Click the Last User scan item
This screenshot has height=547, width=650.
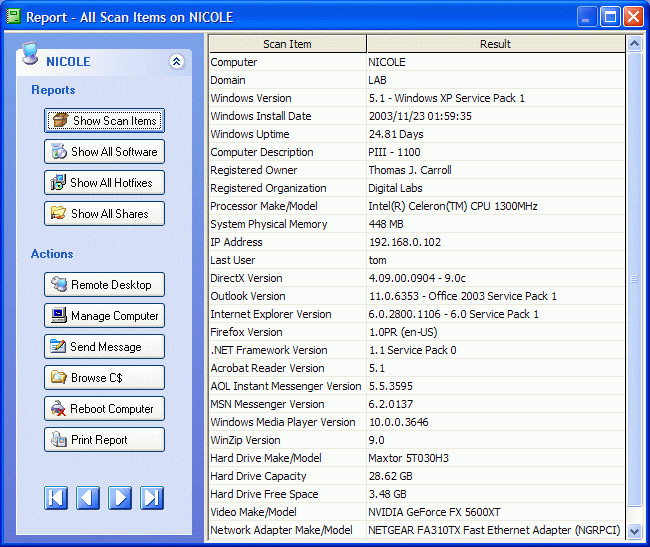233,260
